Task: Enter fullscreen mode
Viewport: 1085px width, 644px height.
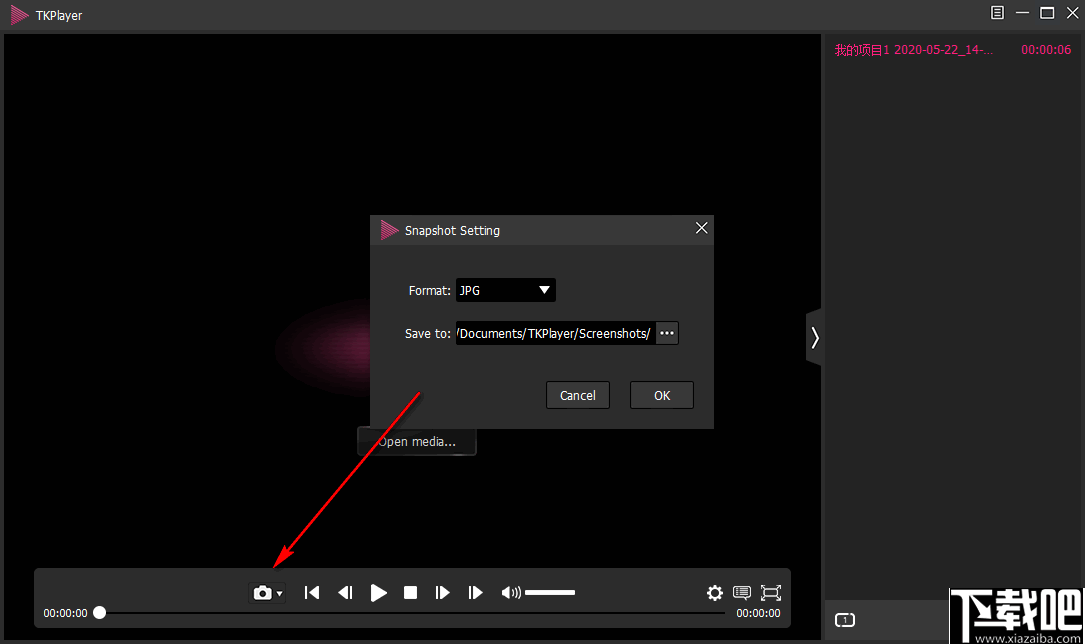Action: coord(770,593)
